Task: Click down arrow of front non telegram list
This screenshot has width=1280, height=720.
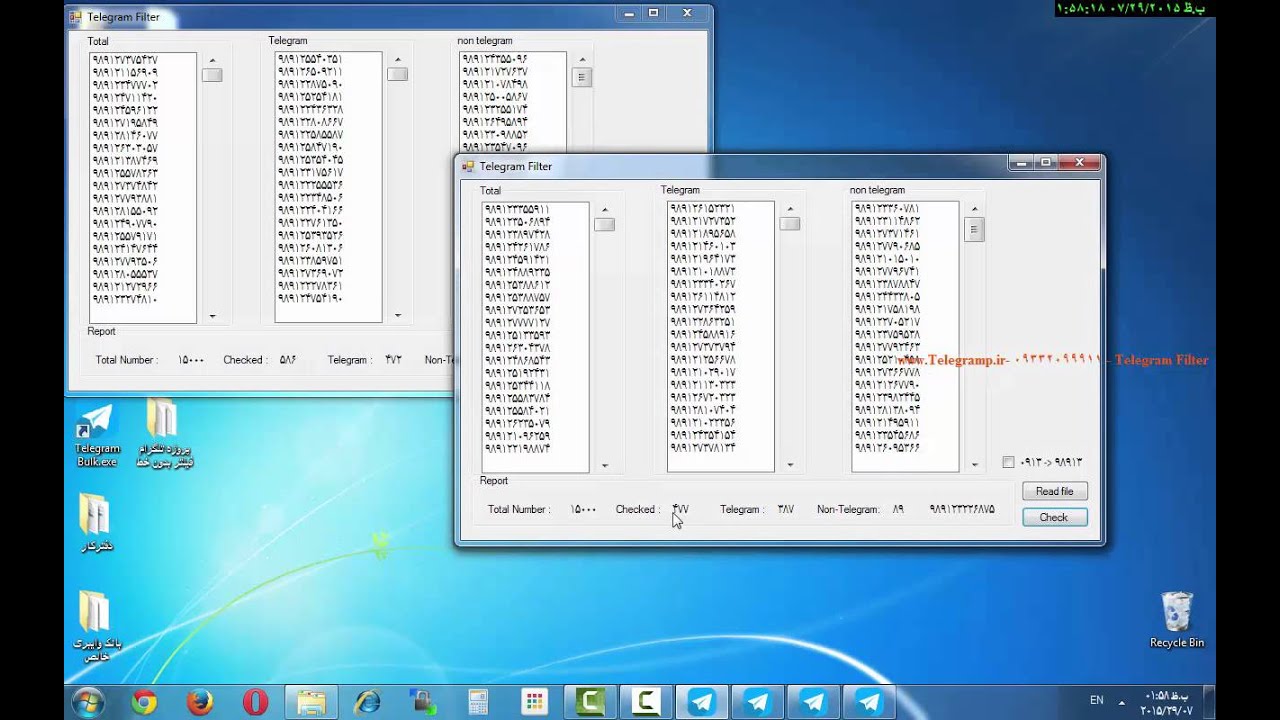Action: [974, 465]
